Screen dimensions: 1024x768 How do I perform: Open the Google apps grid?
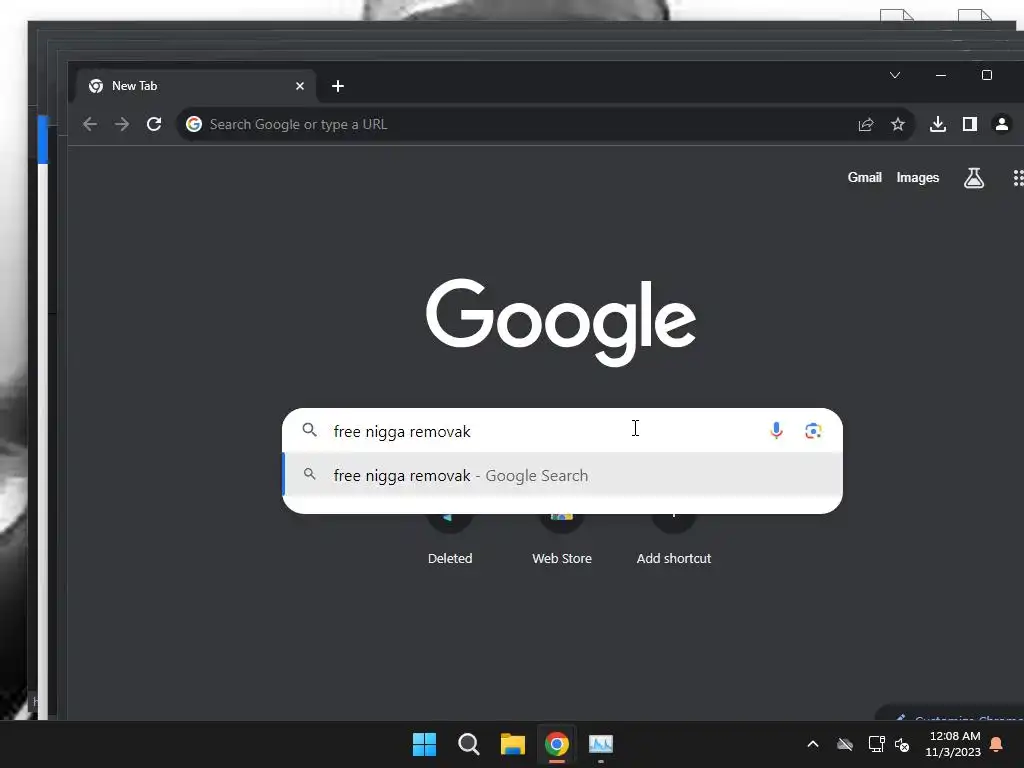pos(1018,178)
